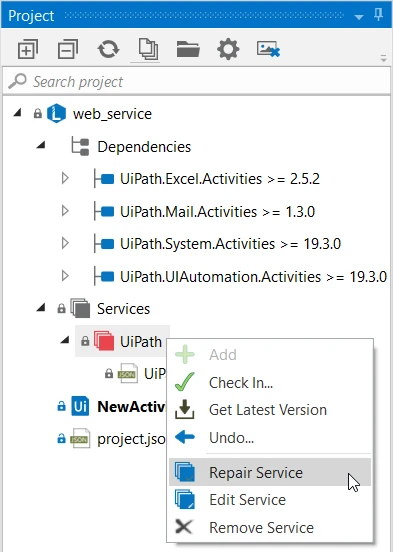Click the download arrow Get Latest icon
This screenshot has width=393, height=552.
tap(185, 409)
